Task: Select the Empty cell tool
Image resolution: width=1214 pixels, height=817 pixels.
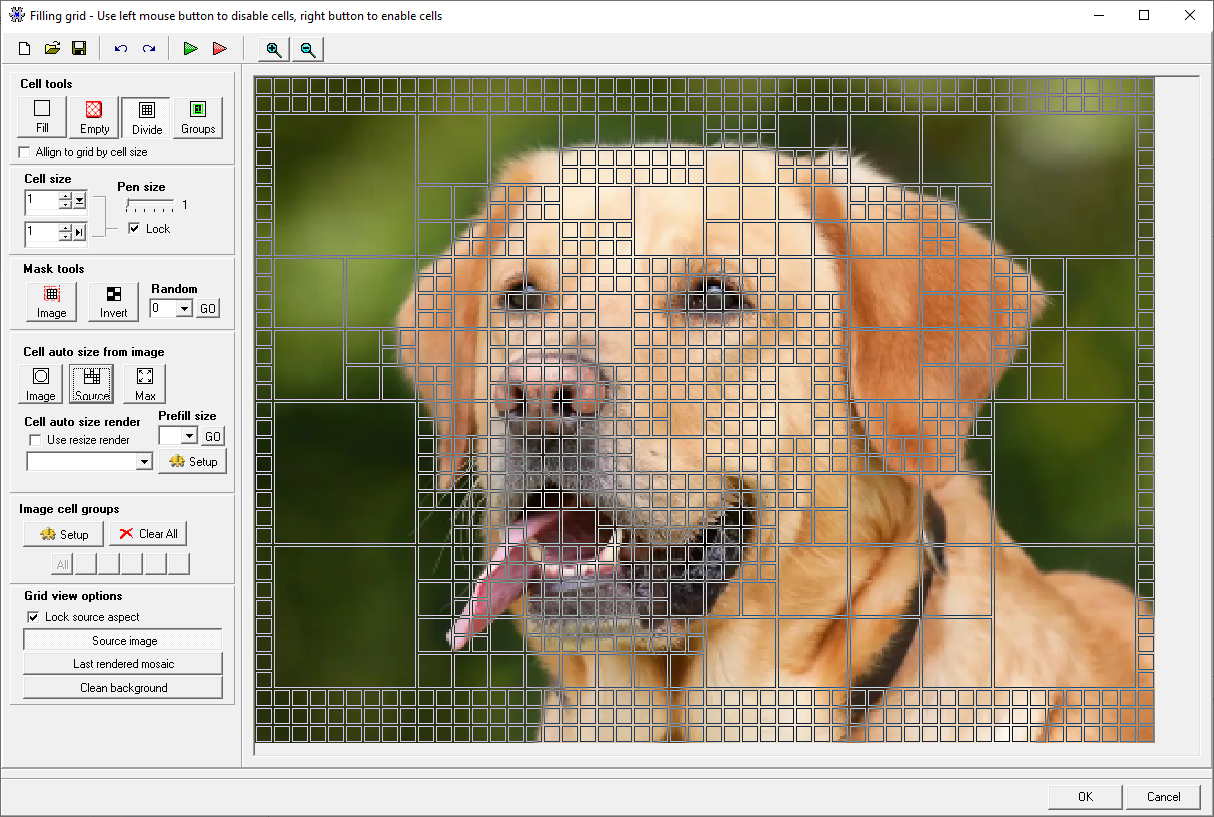Action: [x=93, y=118]
